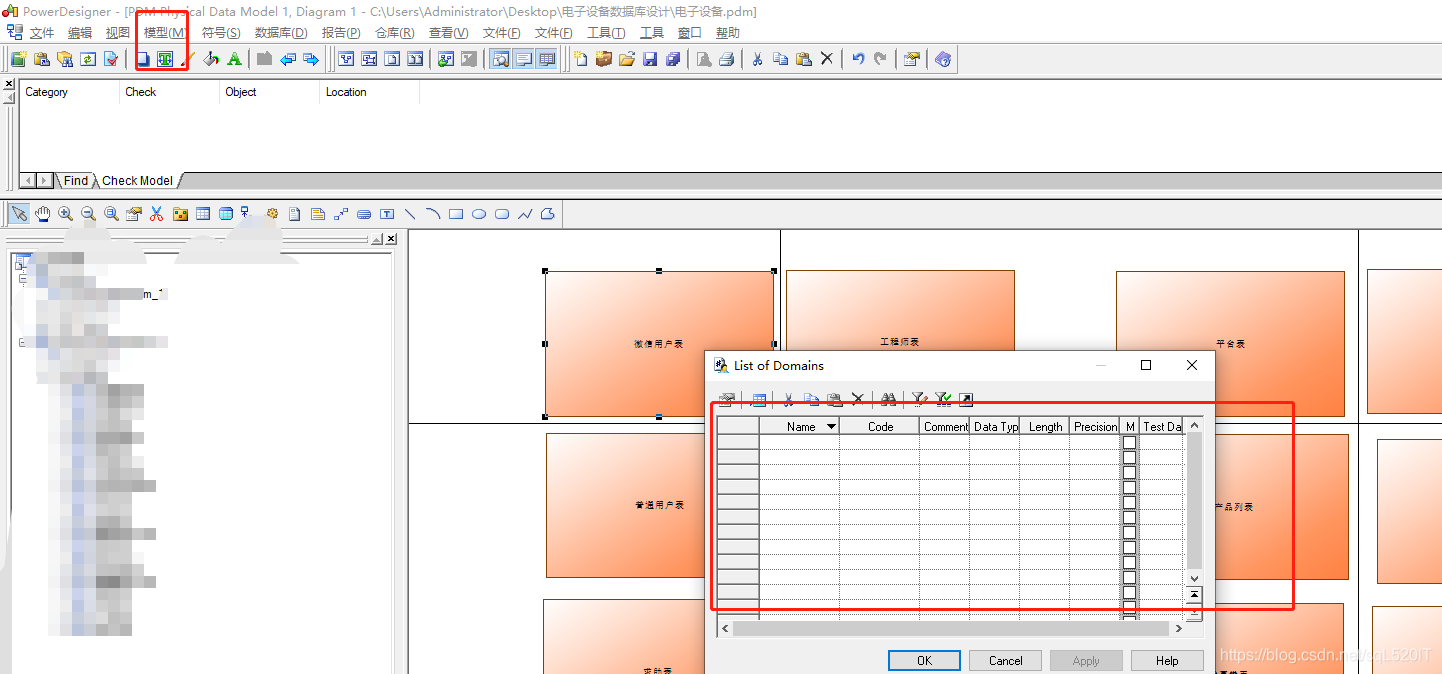Click the domains list vertical scroll up arrow
The image size is (1442, 674).
[x=1193, y=425]
